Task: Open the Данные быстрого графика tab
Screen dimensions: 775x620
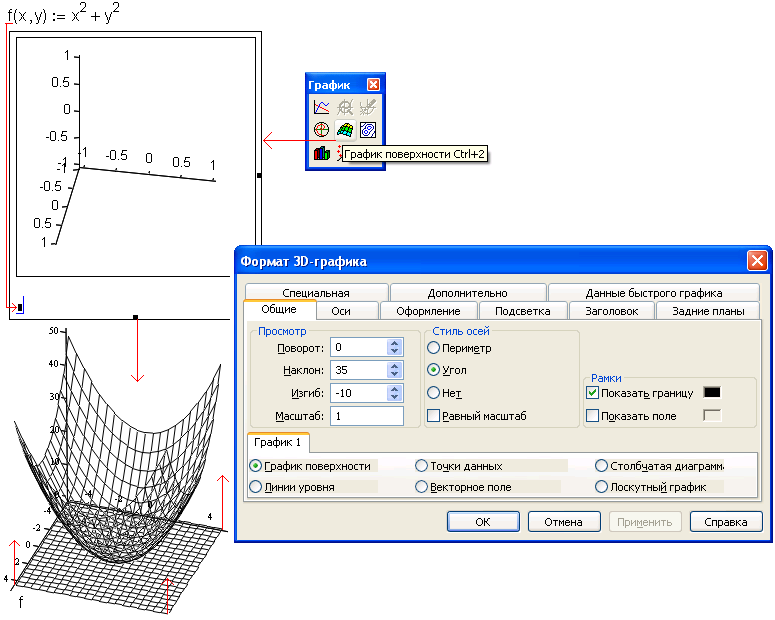Action: pos(654,293)
